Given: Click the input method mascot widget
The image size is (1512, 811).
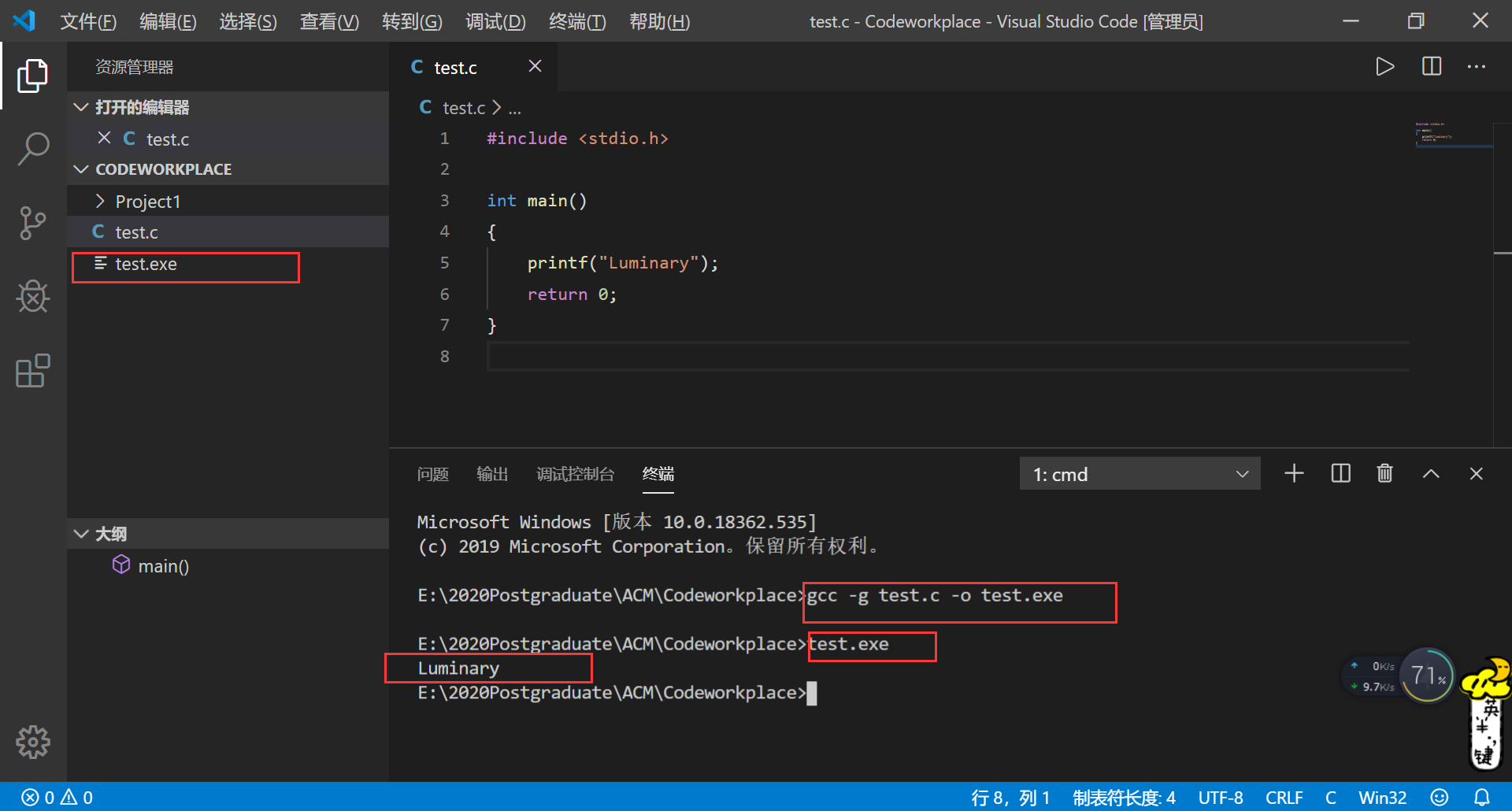Looking at the screenshot, I should [1487, 713].
